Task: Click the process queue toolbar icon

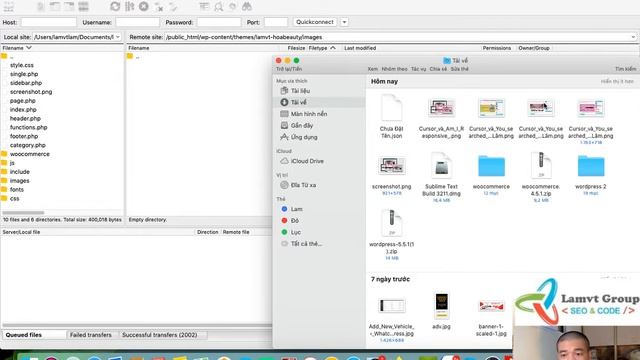Action: (x=130, y=7)
